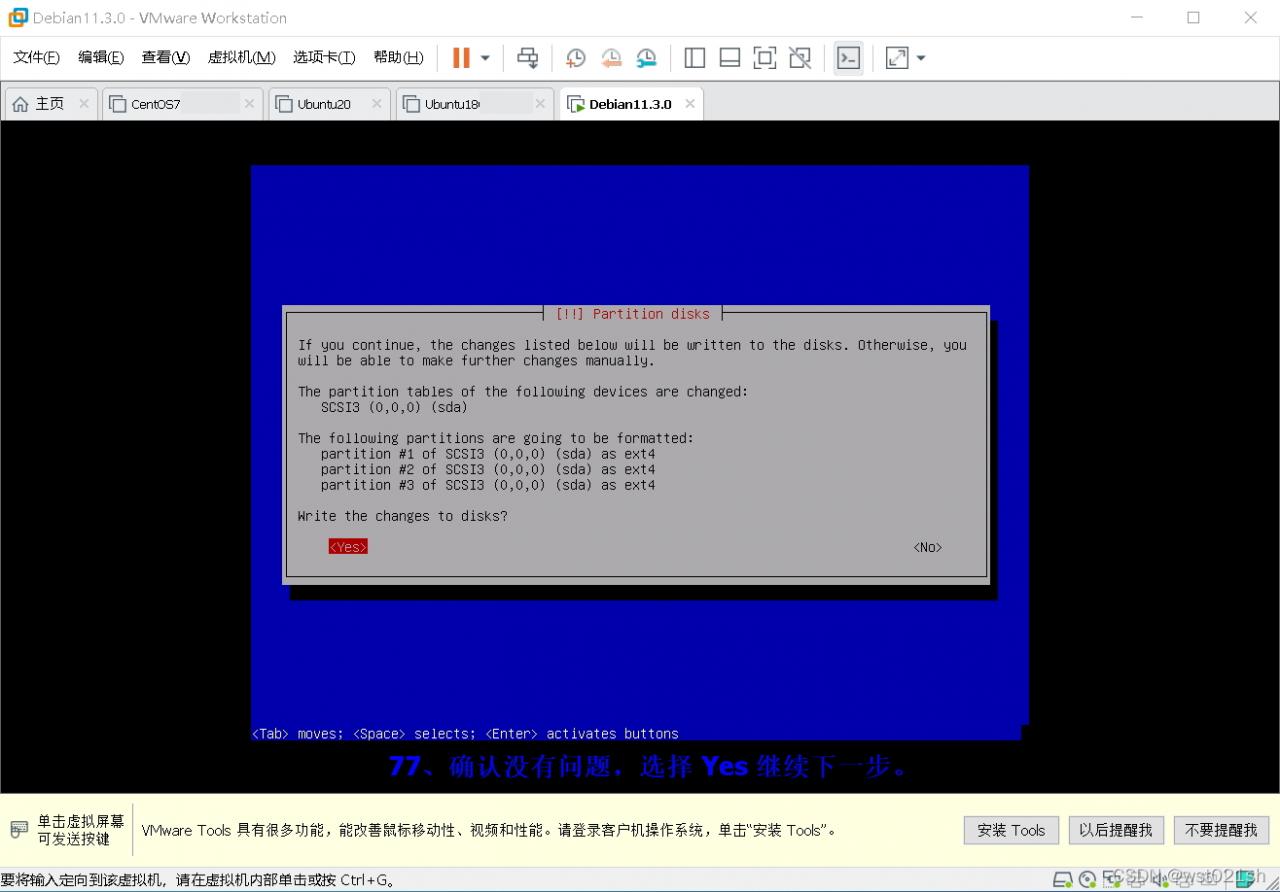Click the CD/DVD drive status bar icon
1280x892 pixels.
pos(1087,880)
